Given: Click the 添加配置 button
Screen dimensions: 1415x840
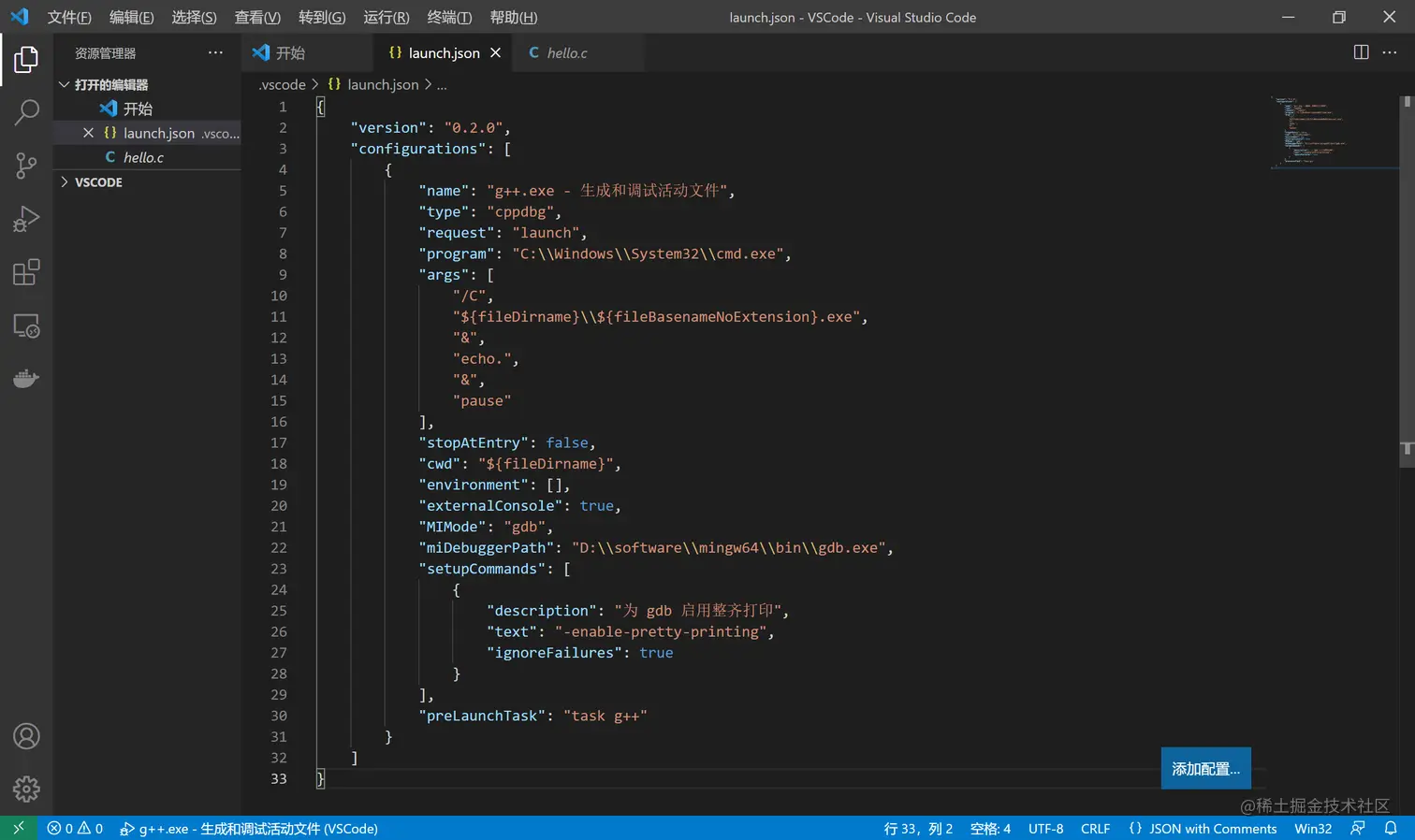Looking at the screenshot, I should tap(1205, 767).
